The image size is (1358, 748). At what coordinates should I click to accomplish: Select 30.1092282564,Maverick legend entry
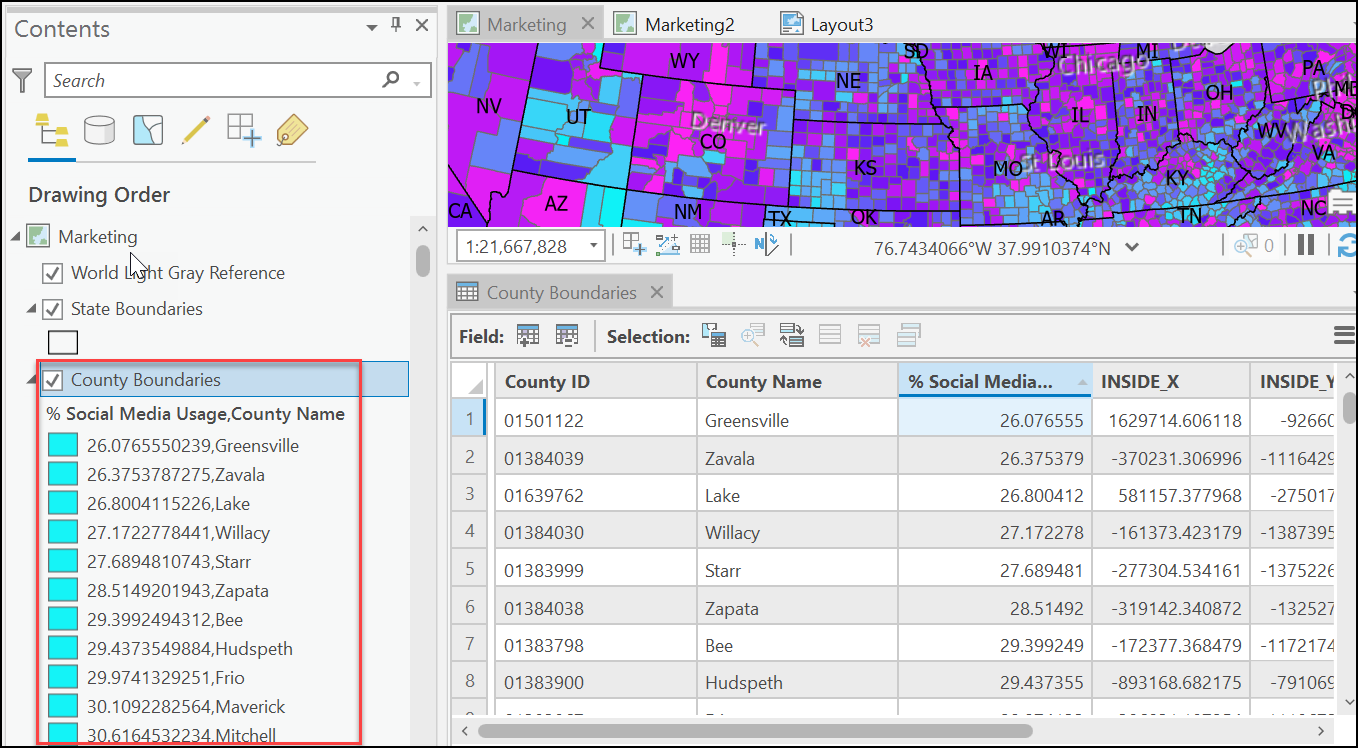[x=186, y=706]
